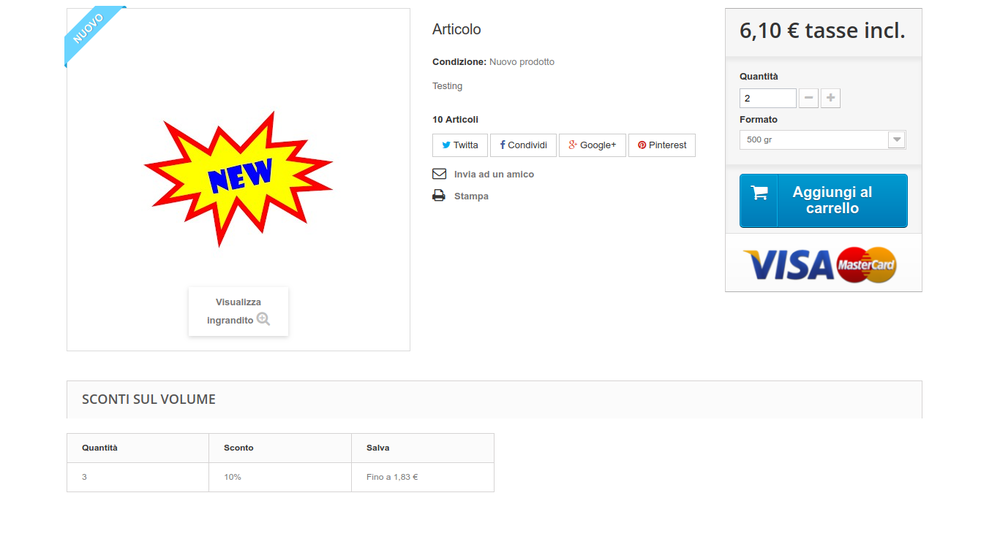Click the Articolo product title
Viewport: 1000px width, 547px height.
point(457,29)
